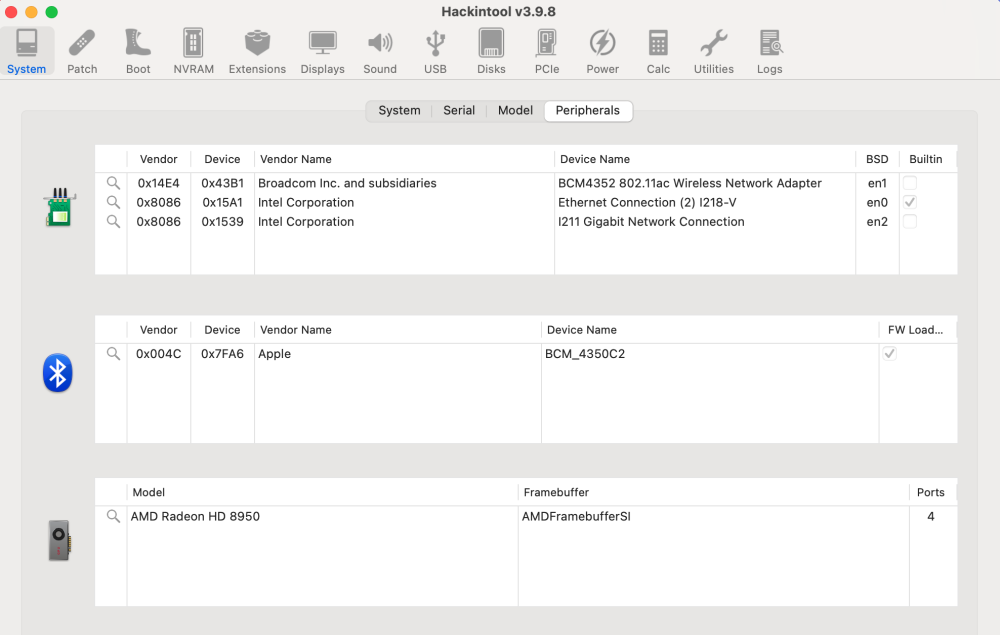Viewport: 1000px width, 635px height.
Task: Open the Sound toolbar section
Action: tap(380, 52)
